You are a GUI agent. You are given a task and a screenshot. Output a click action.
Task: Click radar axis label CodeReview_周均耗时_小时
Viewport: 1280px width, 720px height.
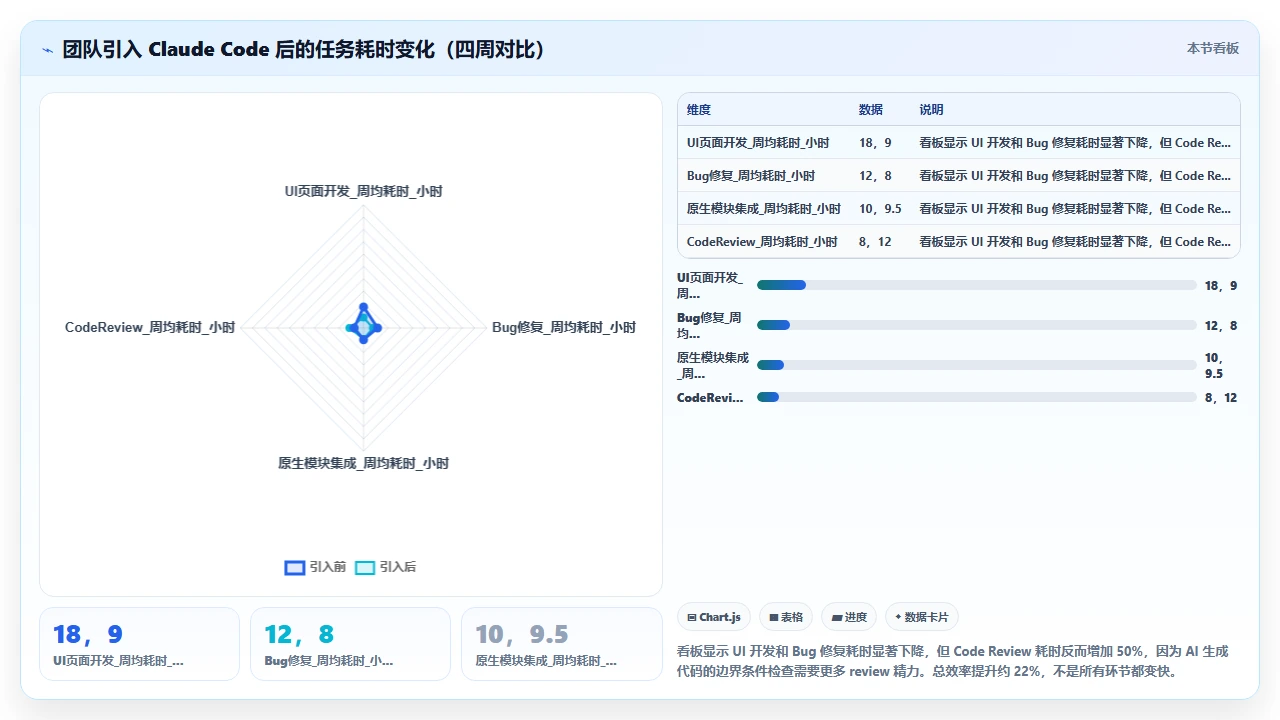click(x=150, y=327)
